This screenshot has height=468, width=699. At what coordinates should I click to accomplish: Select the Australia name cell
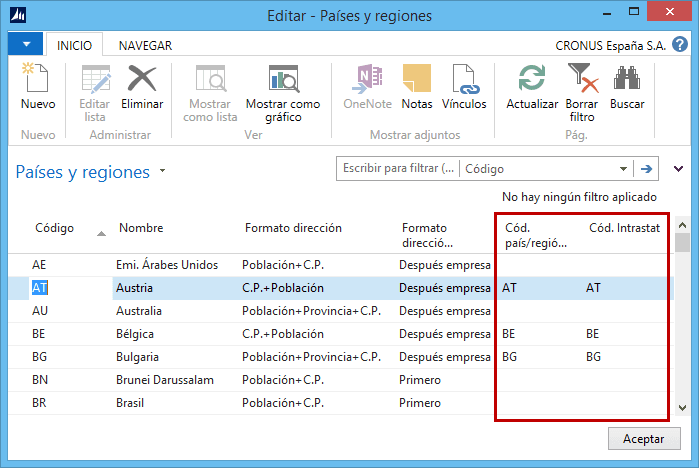pos(139,311)
